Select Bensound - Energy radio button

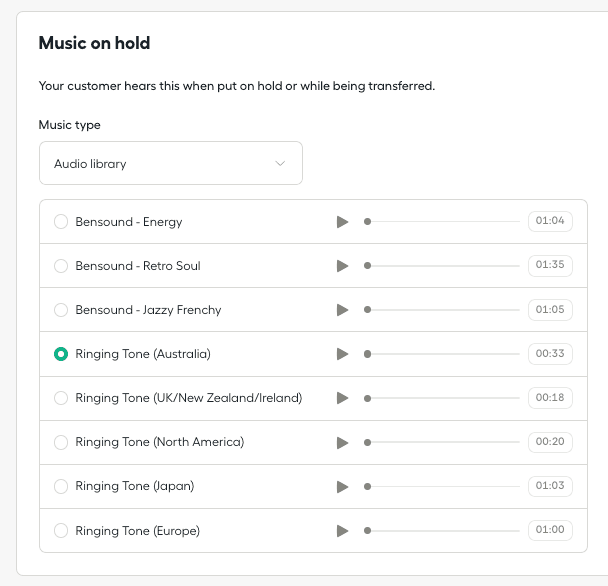61,222
